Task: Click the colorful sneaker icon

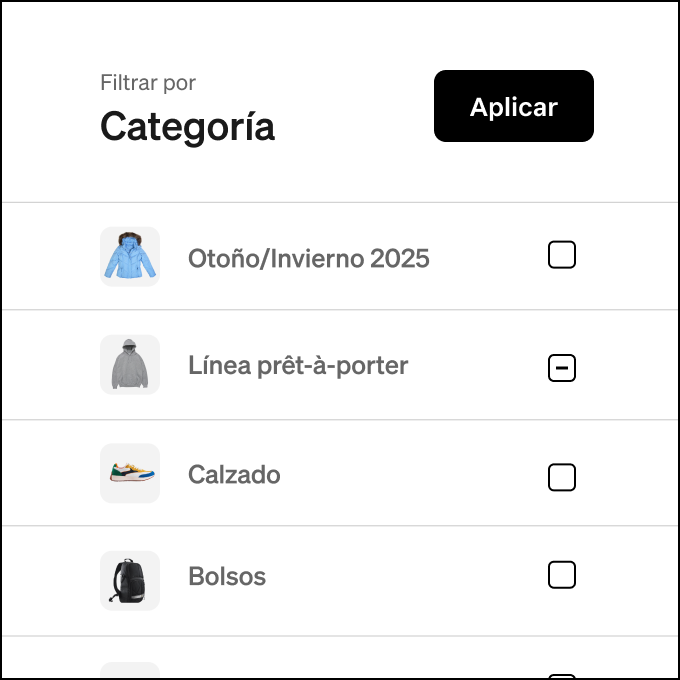Action: (130, 473)
